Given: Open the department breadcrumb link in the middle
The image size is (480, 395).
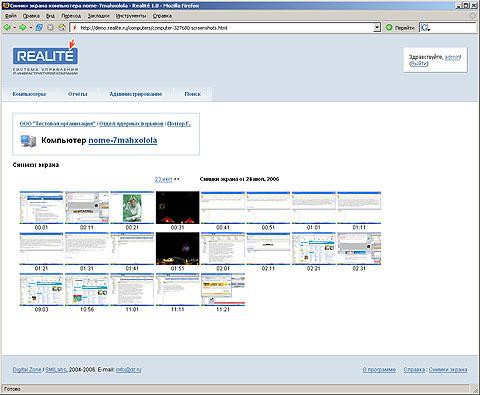Looking at the screenshot, I should [131, 124].
